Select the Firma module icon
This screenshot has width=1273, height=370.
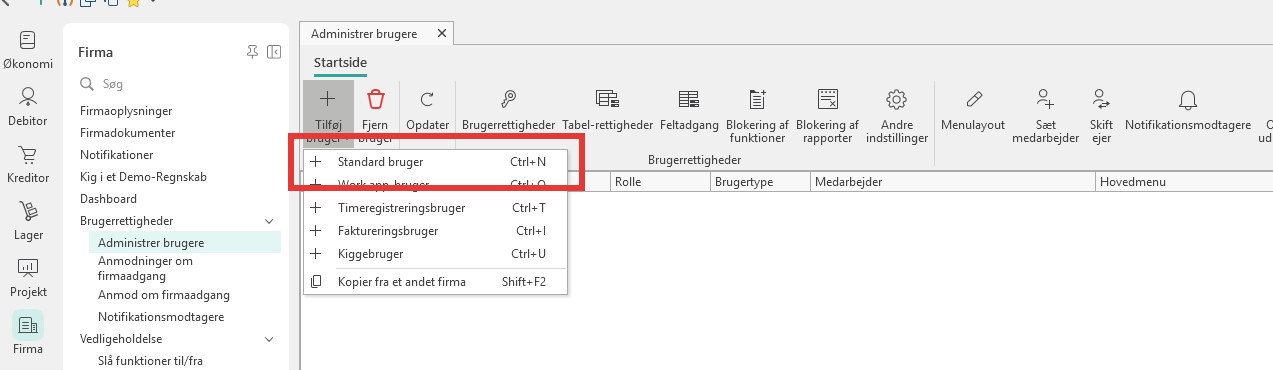[x=28, y=325]
